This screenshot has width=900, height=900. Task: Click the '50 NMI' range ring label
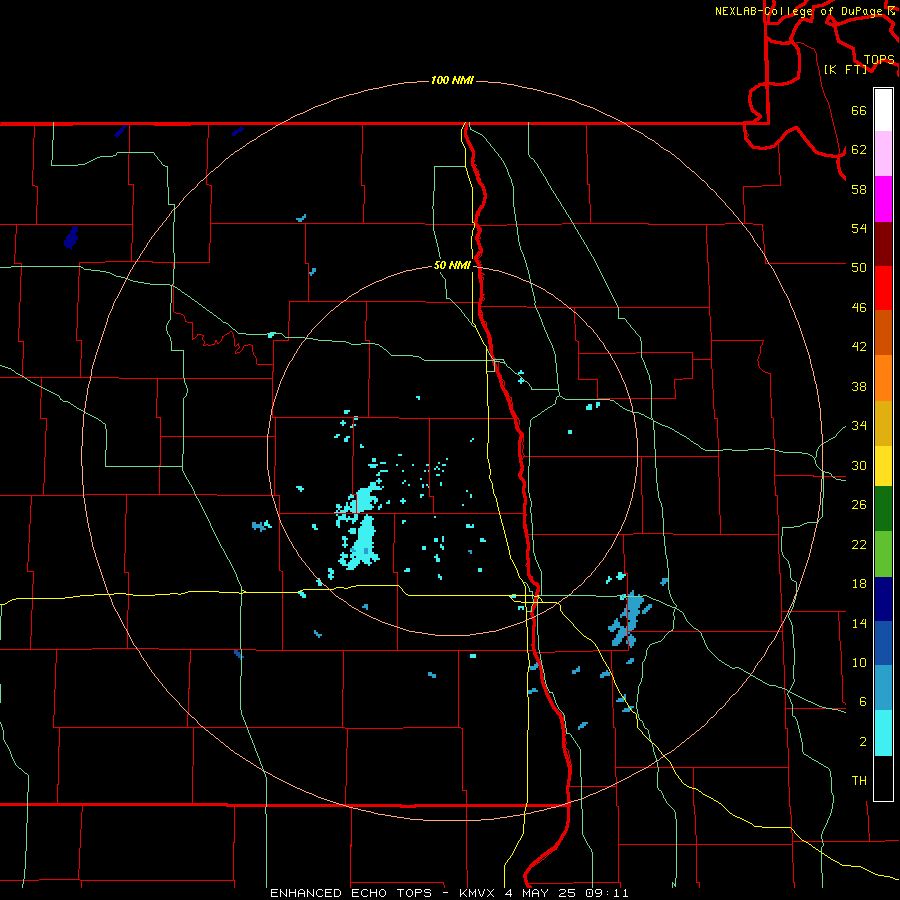tap(452, 265)
